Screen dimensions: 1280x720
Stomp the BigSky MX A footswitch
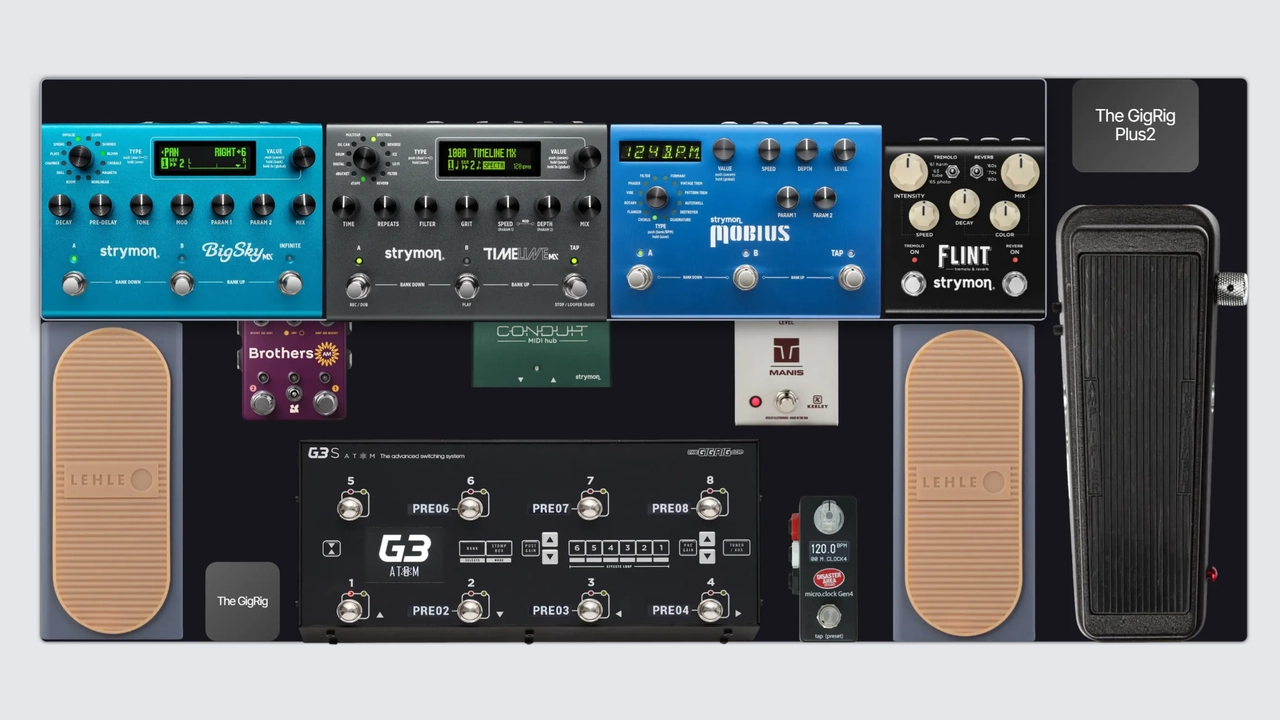tap(74, 284)
